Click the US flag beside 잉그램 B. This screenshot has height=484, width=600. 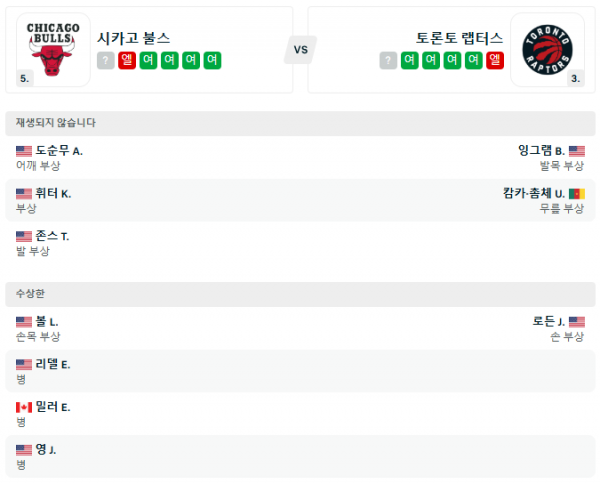pyautogui.click(x=576, y=151)
